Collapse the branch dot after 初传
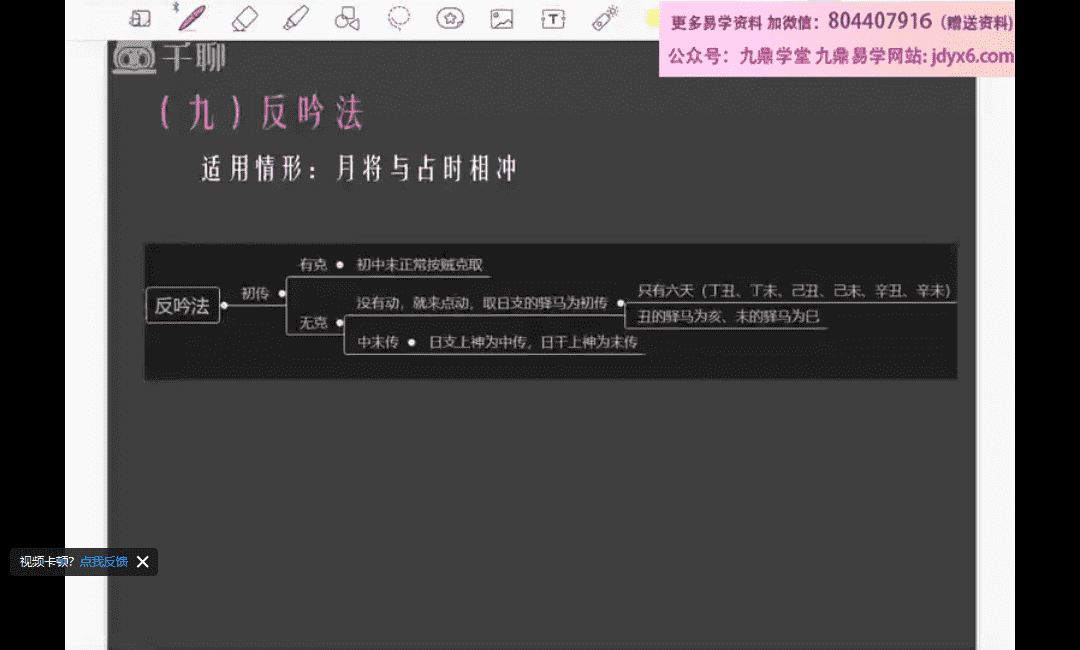This screenshot has width=1080, height=650. [x=282, y=294]
